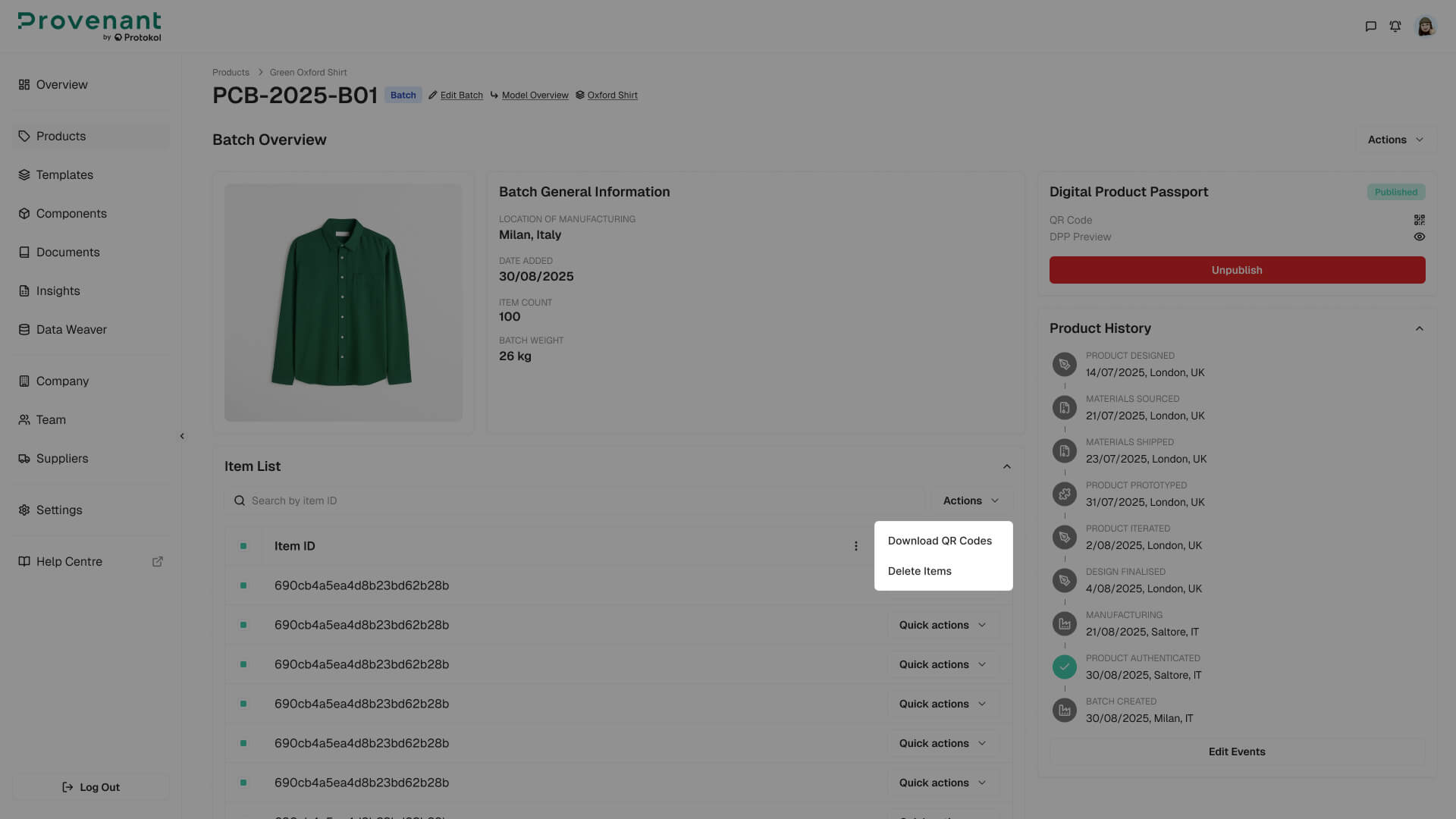
Task: Open Quick actions for sixth item row
Action: coord(943,783)
